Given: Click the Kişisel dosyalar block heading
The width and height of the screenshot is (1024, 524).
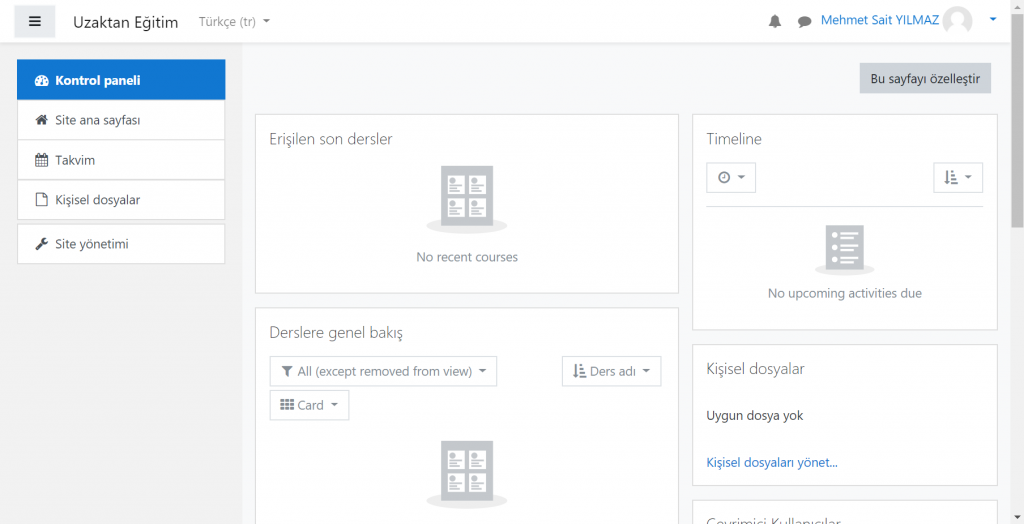Looking at the screenshot, I should [x=755, y=368].
